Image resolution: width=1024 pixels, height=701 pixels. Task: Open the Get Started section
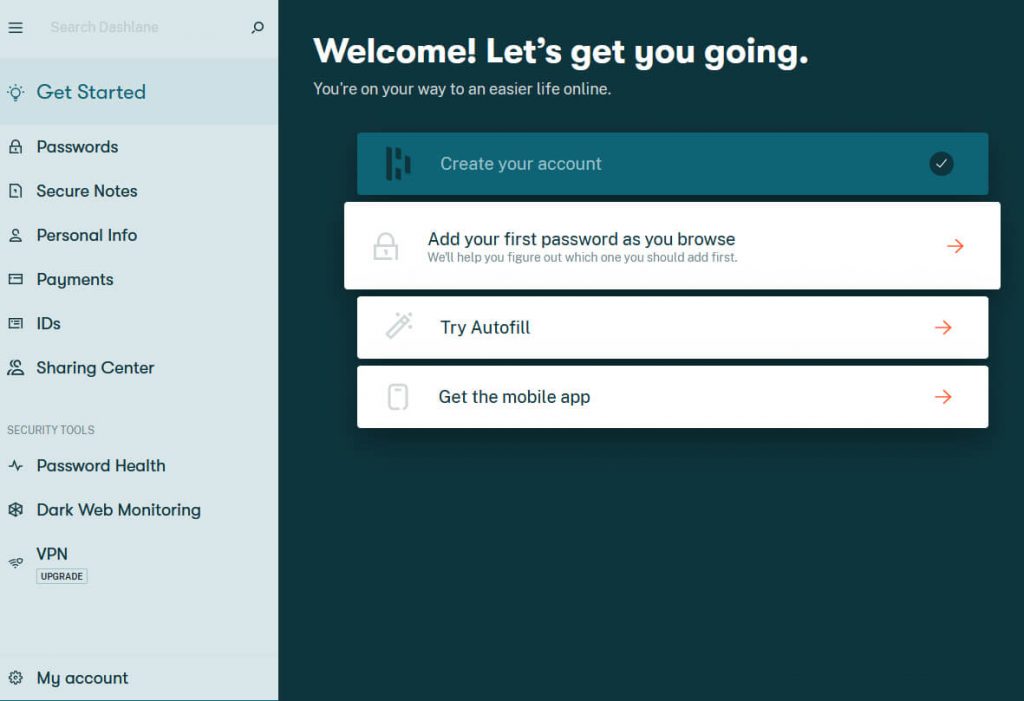coord(138,92)
